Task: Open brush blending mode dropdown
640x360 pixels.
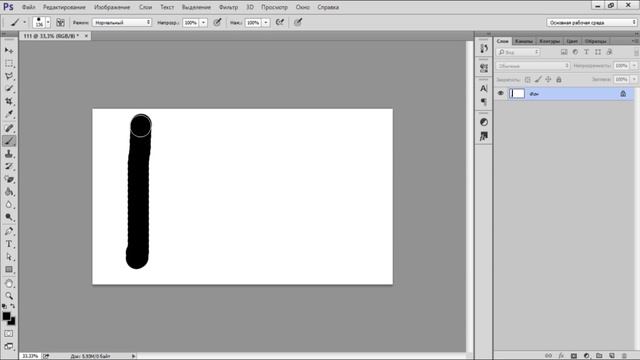Action: (x=122, y=22)
